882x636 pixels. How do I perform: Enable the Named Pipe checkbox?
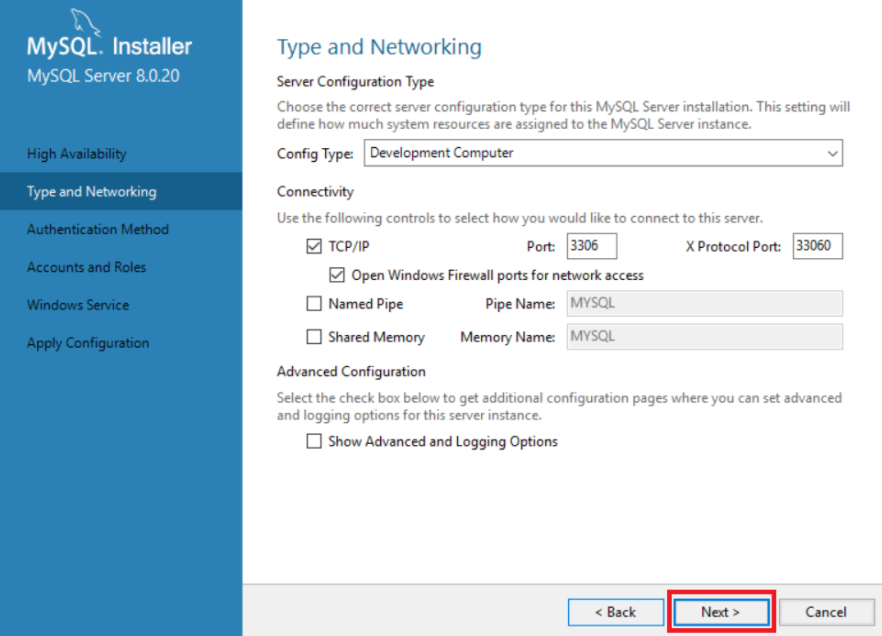point(314,304)
